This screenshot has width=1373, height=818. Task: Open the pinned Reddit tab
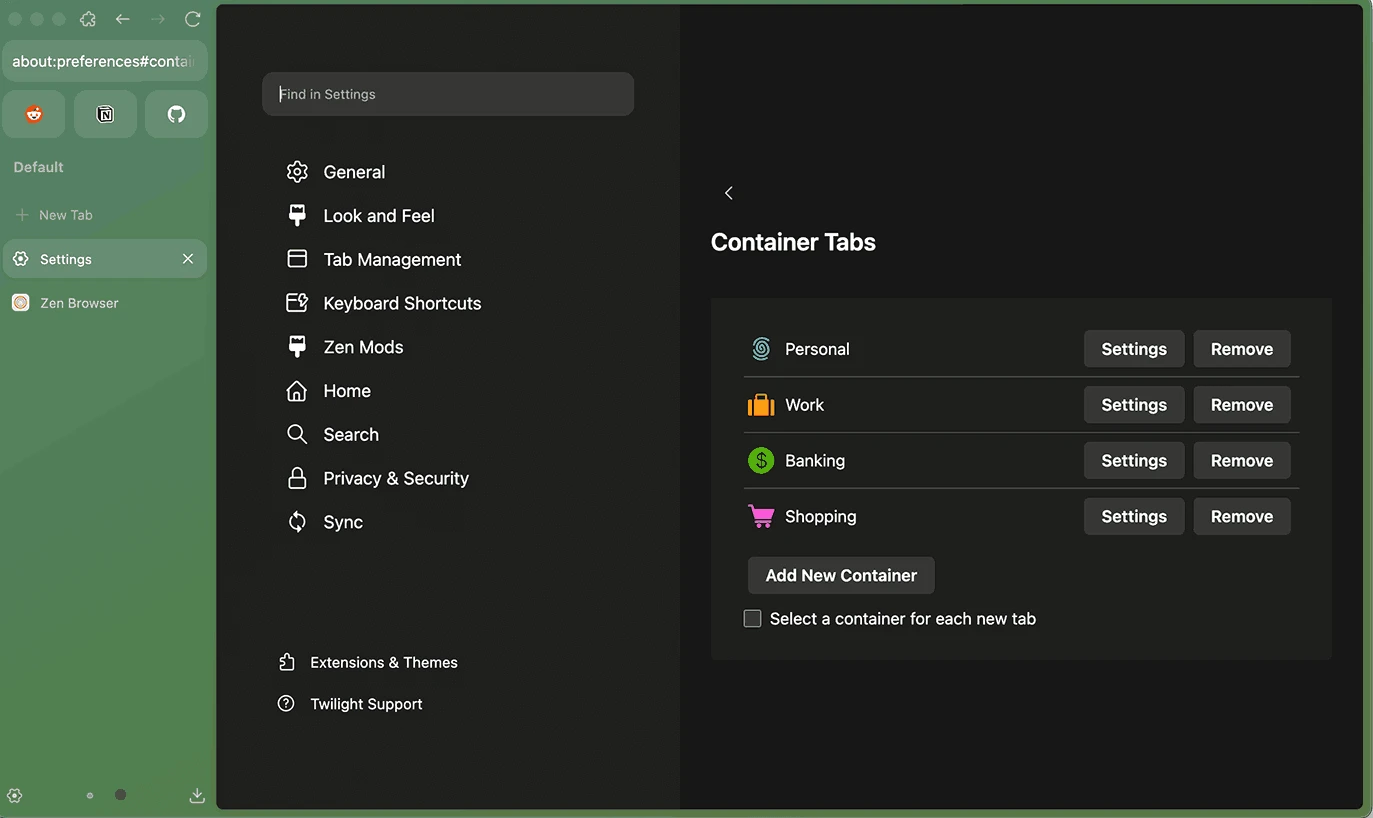click(34, 114)
